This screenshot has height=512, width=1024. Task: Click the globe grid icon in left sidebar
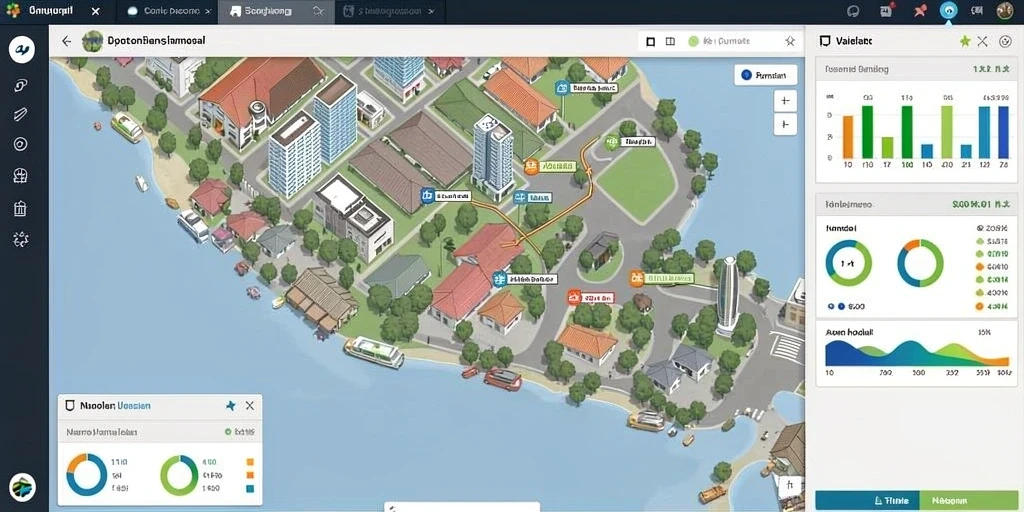[20, 175]
